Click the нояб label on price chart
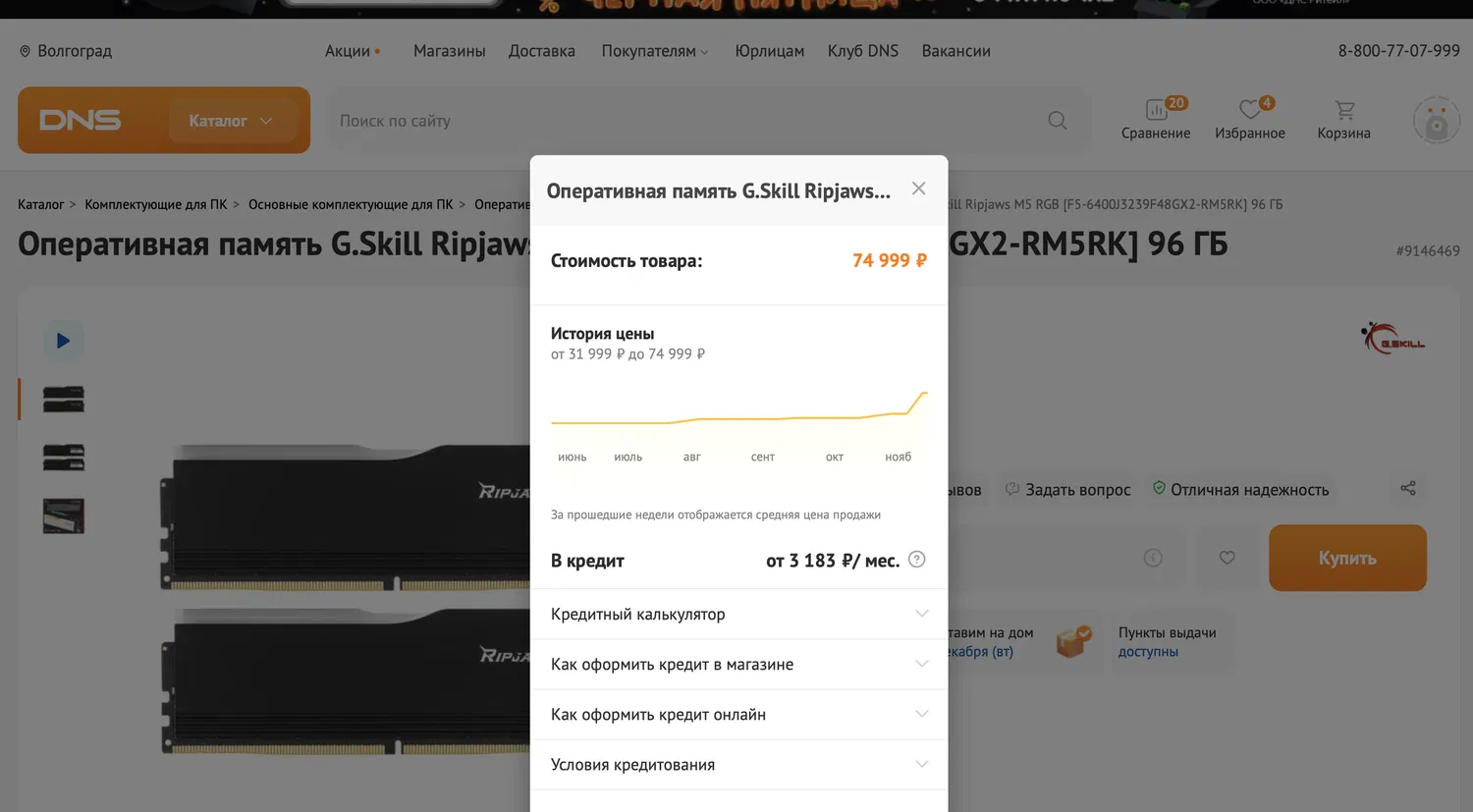Screen dimensions: 1473x812 (898, 458)
